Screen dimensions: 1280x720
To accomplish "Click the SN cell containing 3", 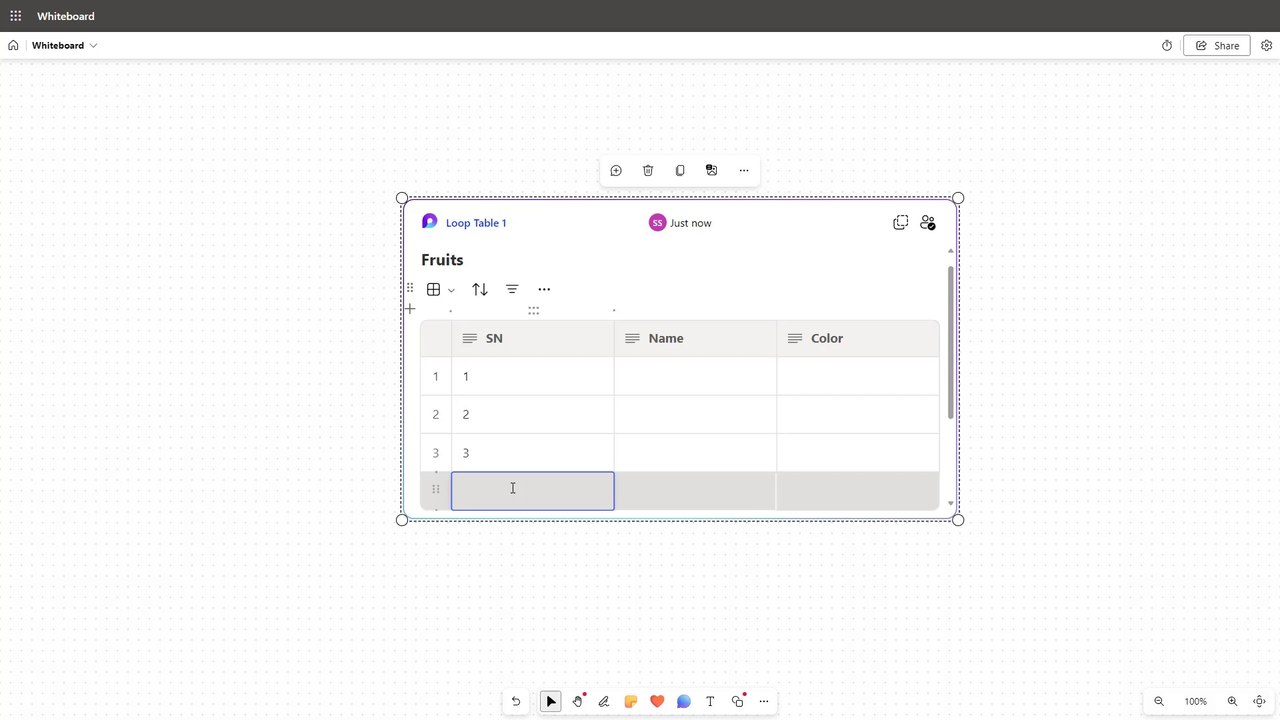I will click(x=533, y=453).
